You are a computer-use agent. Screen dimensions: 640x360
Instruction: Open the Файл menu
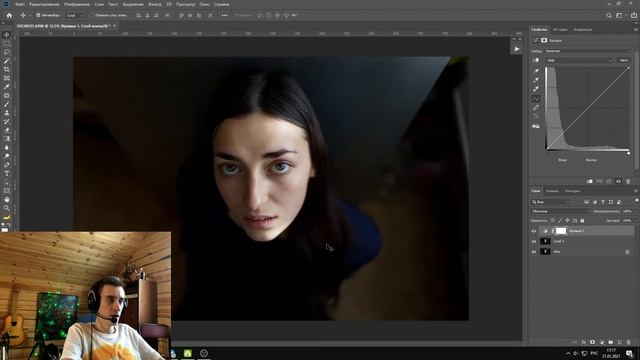point(20,4)
